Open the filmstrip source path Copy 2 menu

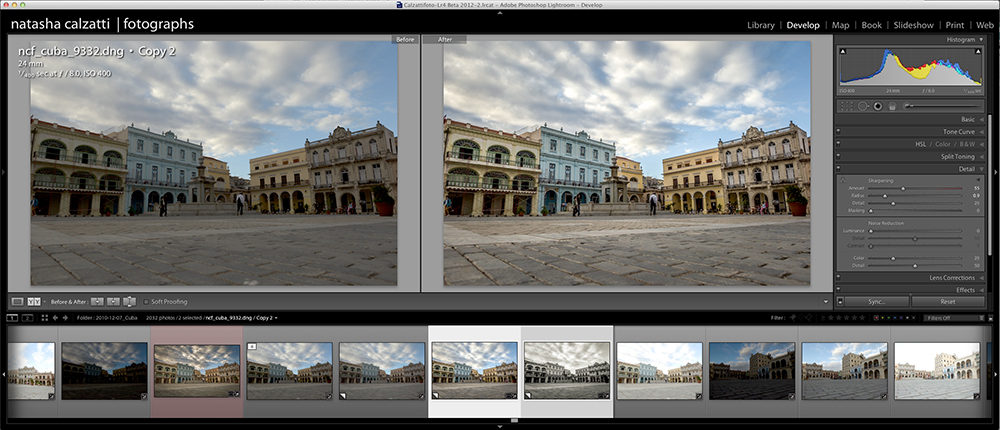(x=276, y=318)
